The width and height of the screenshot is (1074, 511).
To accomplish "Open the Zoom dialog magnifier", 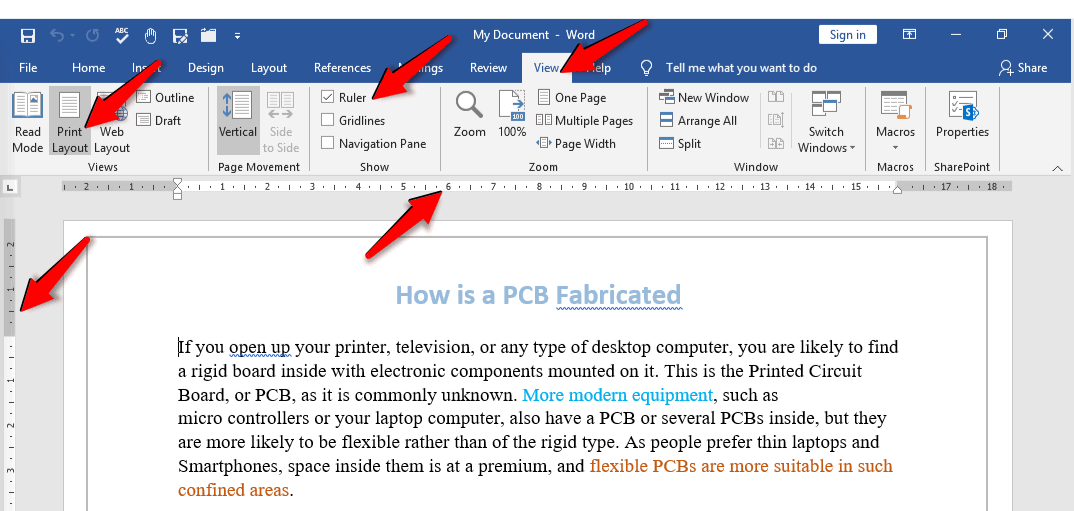I will click(x=469, y=114).
